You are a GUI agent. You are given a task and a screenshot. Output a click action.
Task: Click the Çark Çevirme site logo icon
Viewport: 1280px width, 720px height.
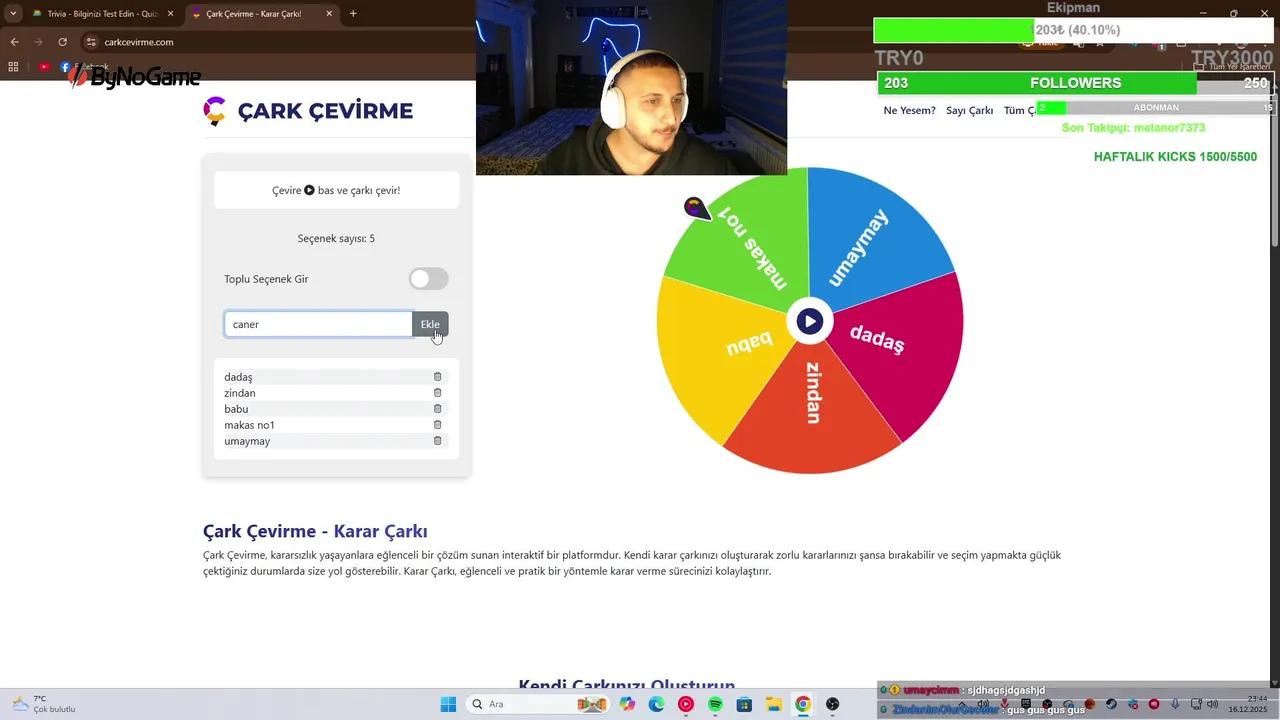click(214, 111)
